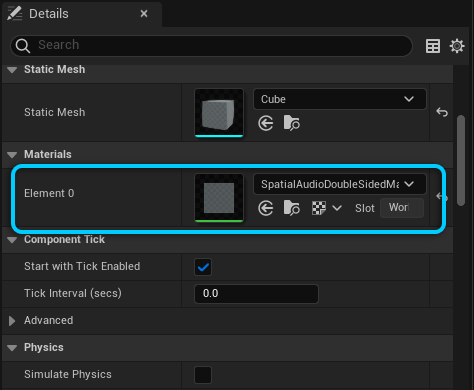474x390 pixels.
Task: Click the Cube mesh thumbnail
Action: click(x=219, y=113)
